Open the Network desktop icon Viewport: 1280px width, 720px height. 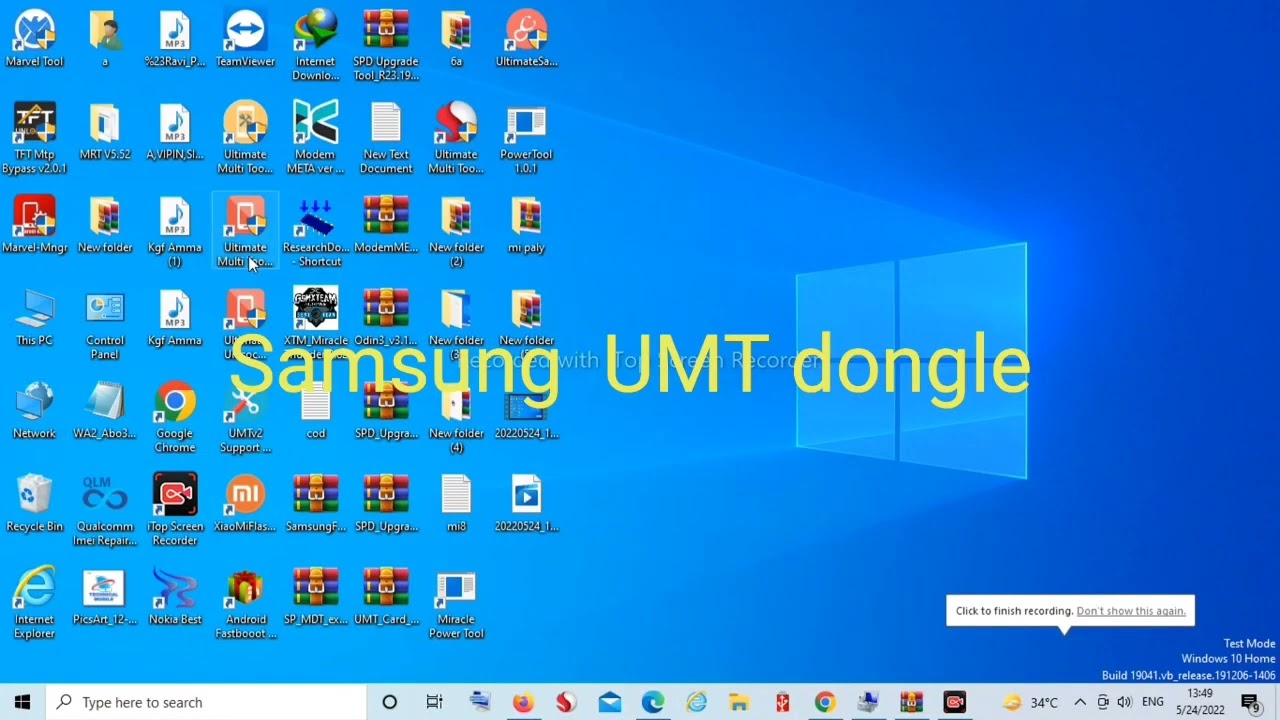(x=35, y=412)
